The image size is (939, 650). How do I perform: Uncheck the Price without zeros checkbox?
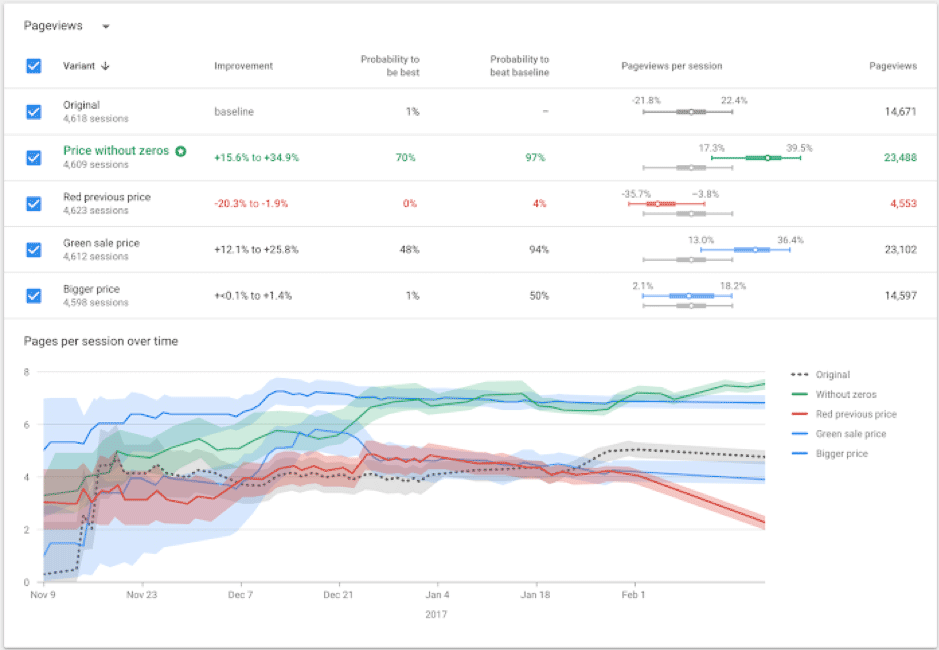click(x=34, y=157)
